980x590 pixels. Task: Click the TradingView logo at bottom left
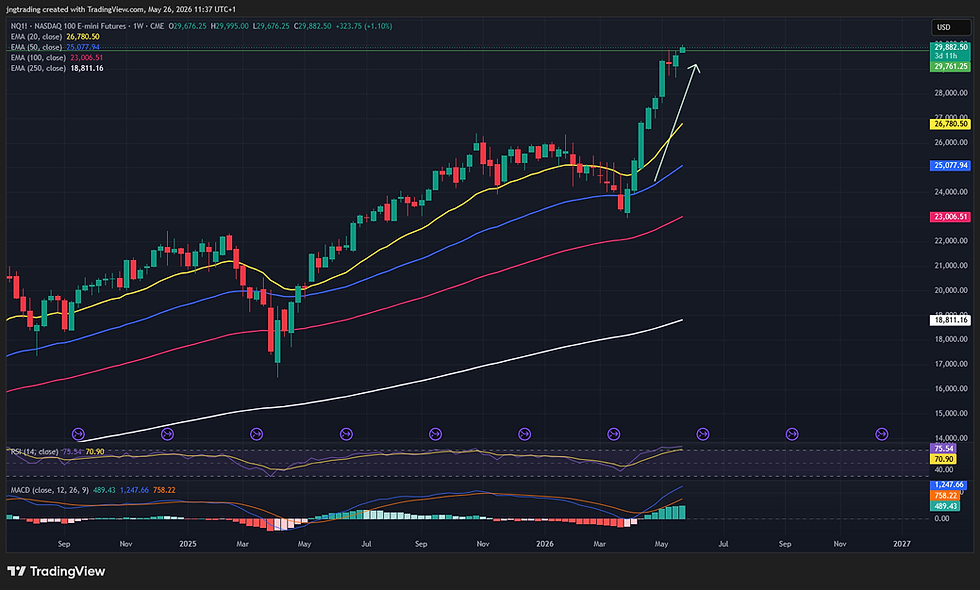click(x=56, y=571)
